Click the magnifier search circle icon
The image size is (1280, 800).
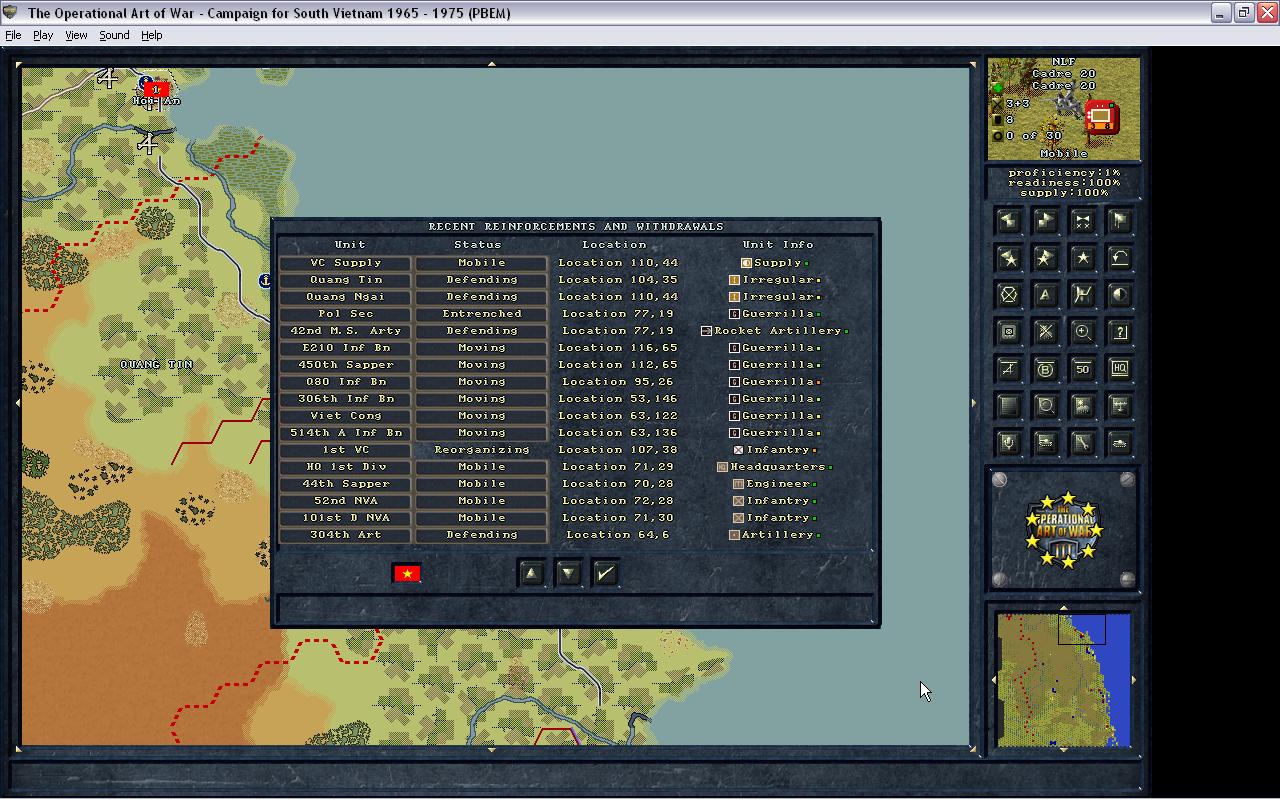click(x=1045, y=406)
